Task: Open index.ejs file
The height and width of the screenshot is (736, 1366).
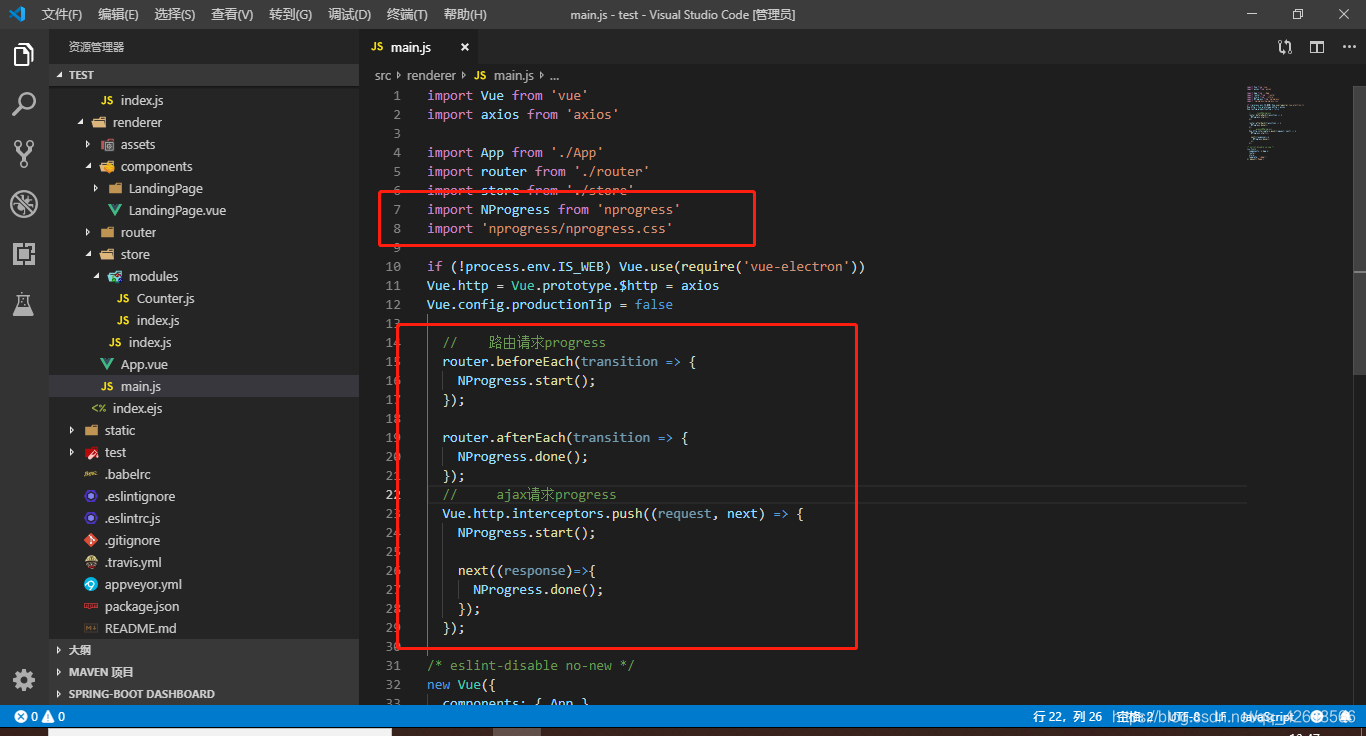Action: (x=137, y=408)
